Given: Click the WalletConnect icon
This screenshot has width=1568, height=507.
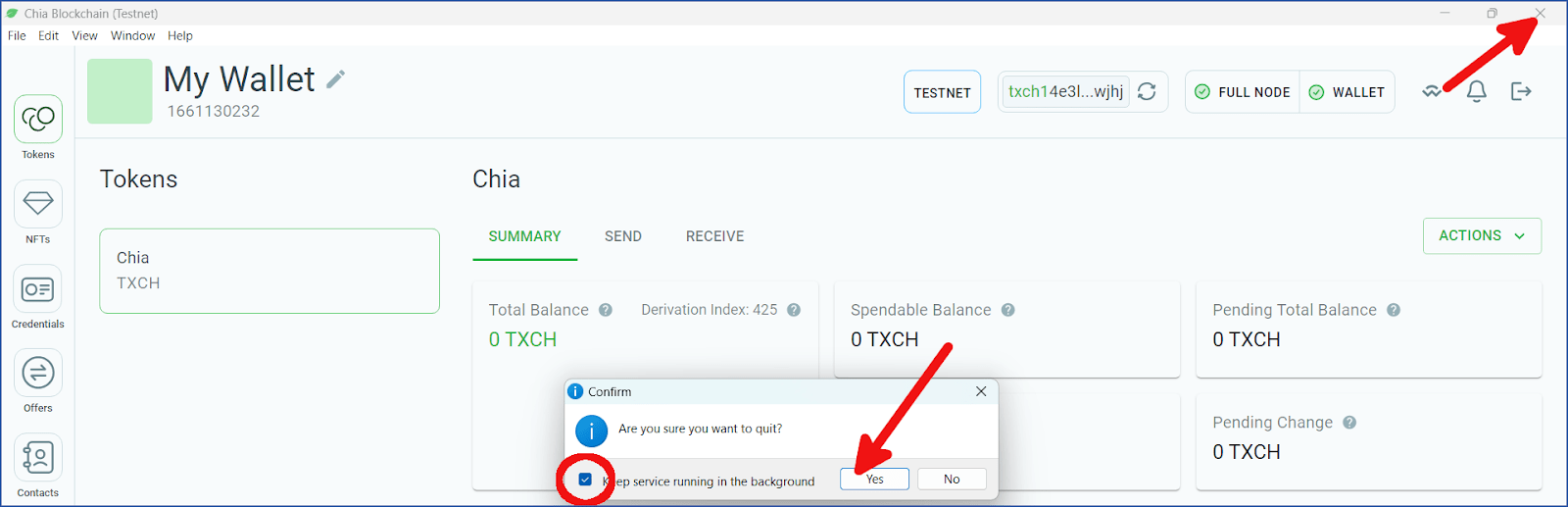Looking at the screenshot, I should click(1432, 91).
